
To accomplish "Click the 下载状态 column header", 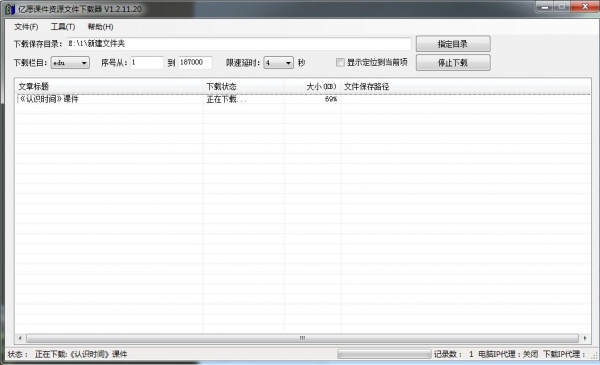I will [243, 86].
